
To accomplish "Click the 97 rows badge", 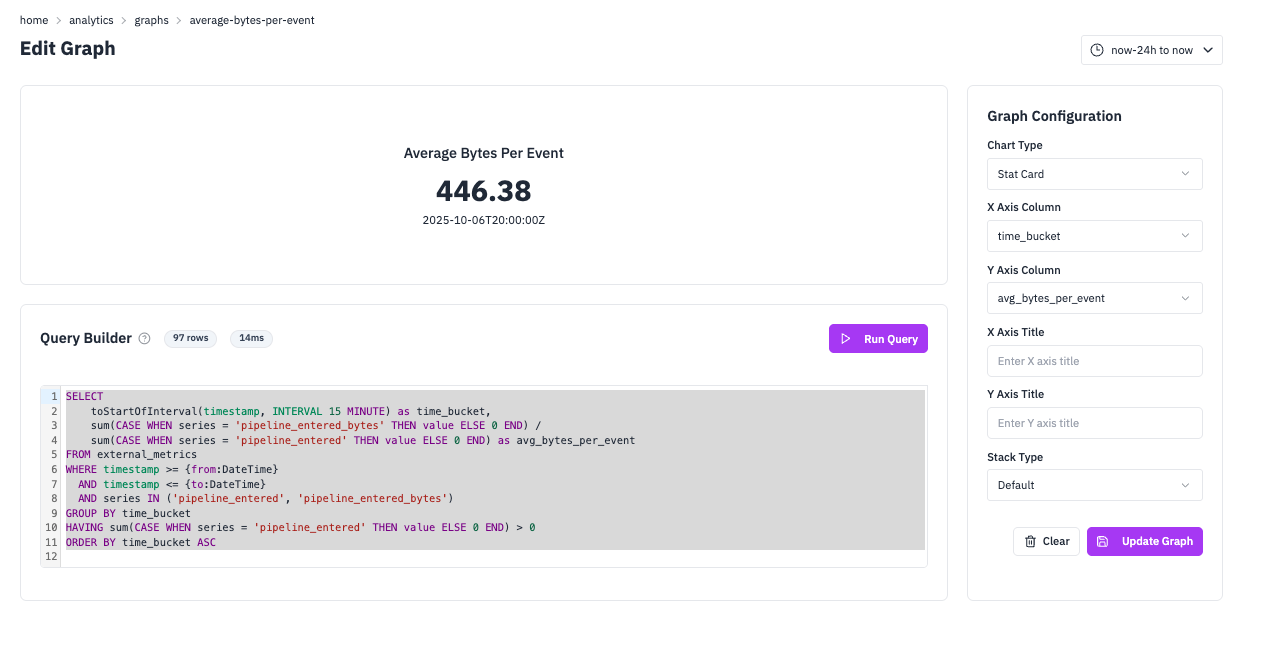I will pos(190,338).
